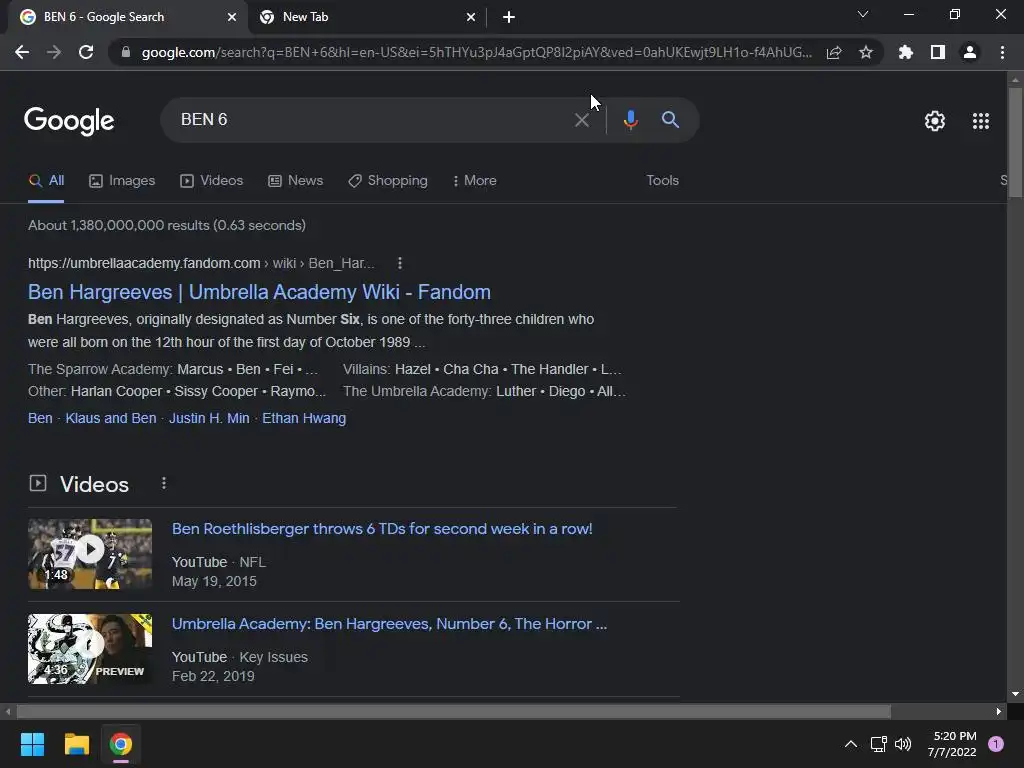Open the clock showing 5:20 PM
The height and width of the screenshot is (768, 1024).
click(952, 744)
